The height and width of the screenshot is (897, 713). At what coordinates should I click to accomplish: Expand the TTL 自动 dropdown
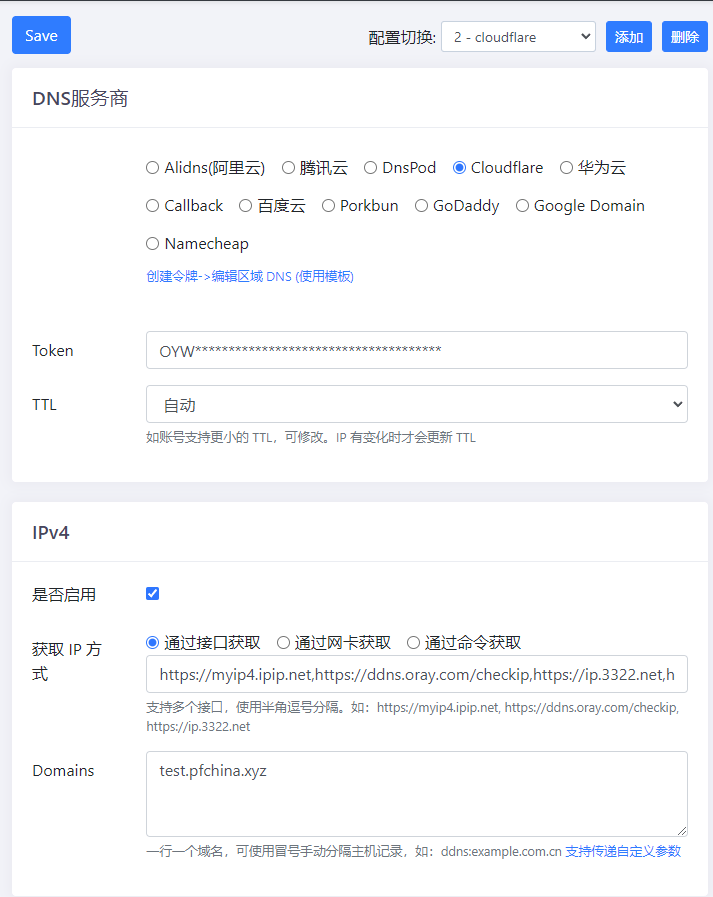pos(416,405)
